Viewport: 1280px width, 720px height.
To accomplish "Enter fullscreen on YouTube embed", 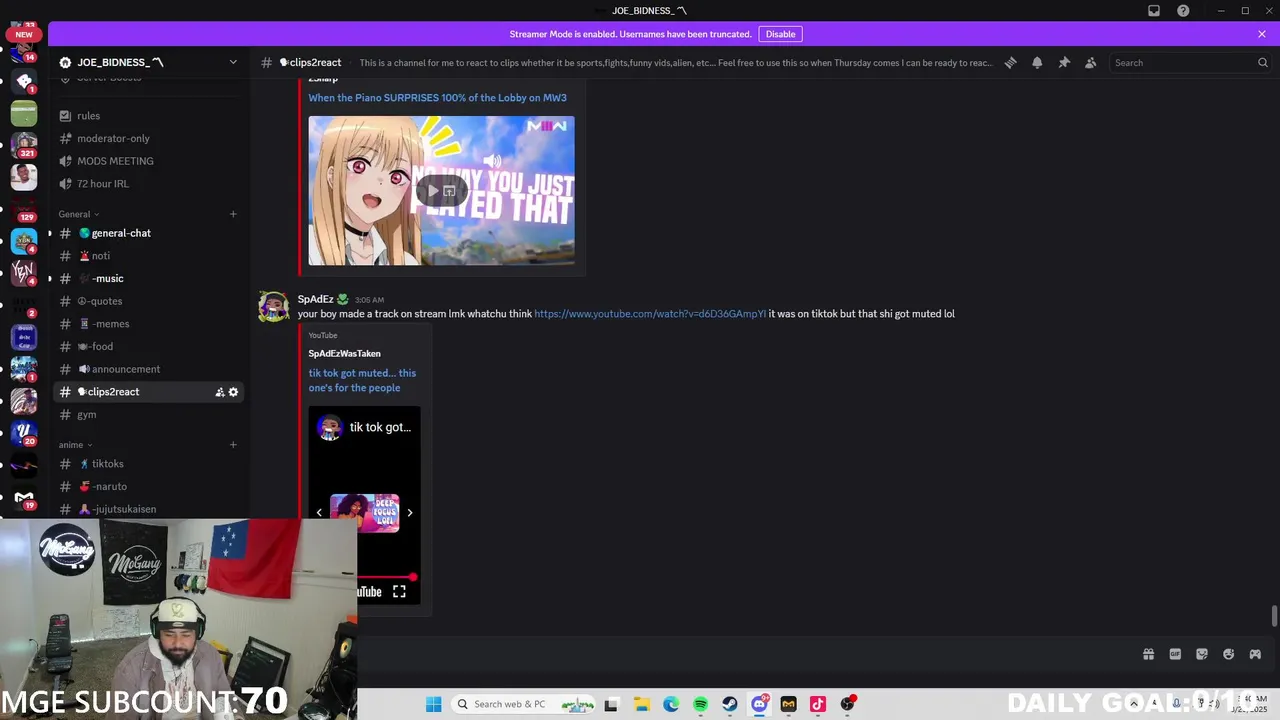I will coord(399,592).
